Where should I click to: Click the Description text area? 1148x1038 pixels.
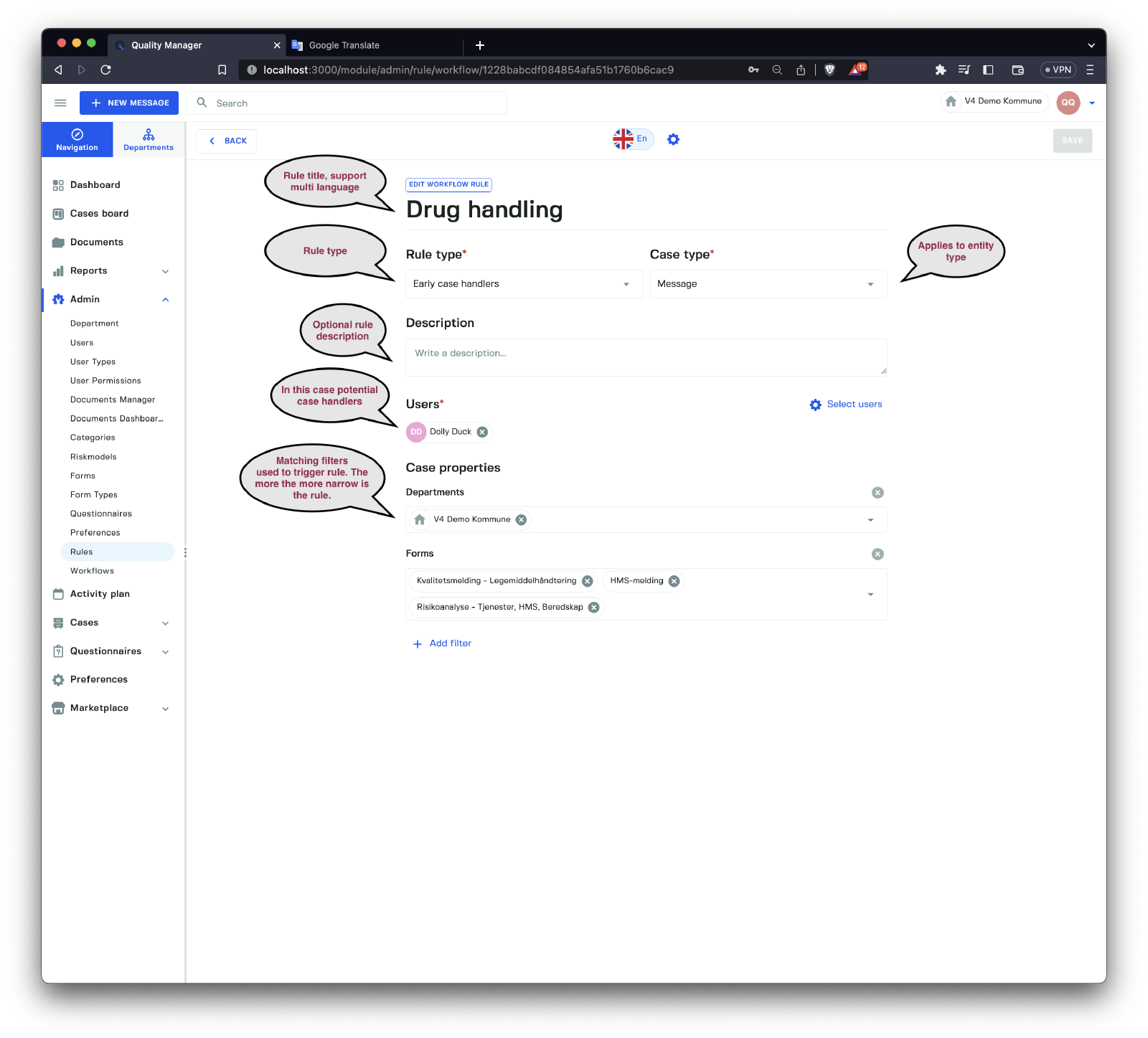(x=646, y=357)
